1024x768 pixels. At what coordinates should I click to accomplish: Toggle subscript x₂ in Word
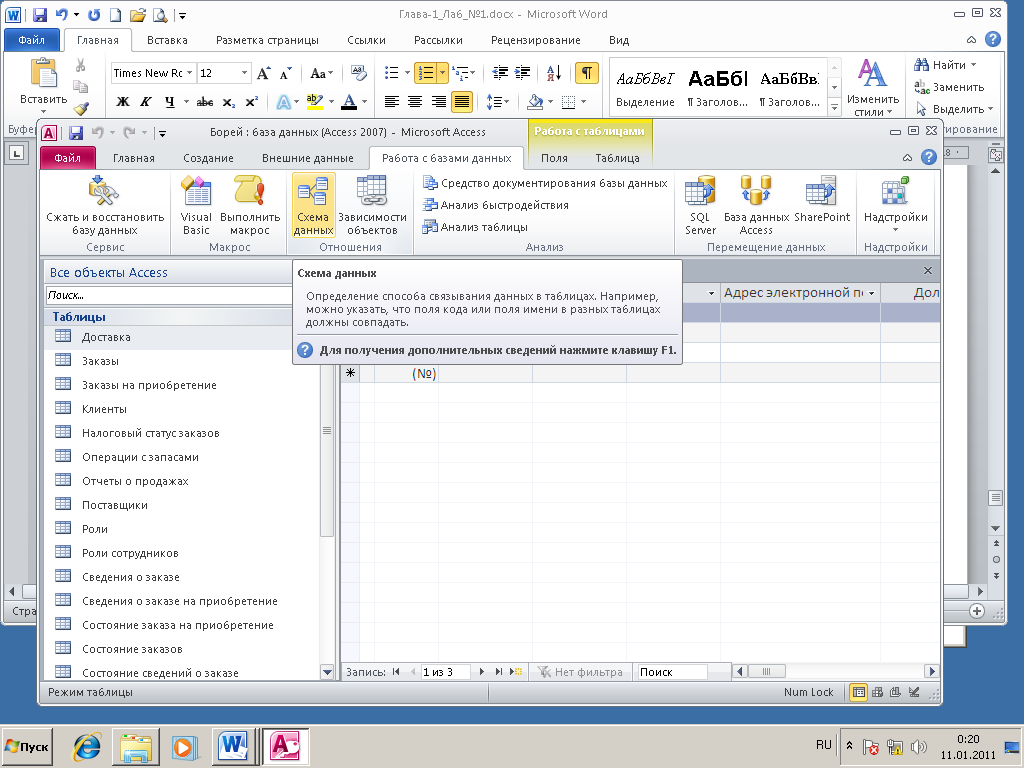(x=229, y=102)
